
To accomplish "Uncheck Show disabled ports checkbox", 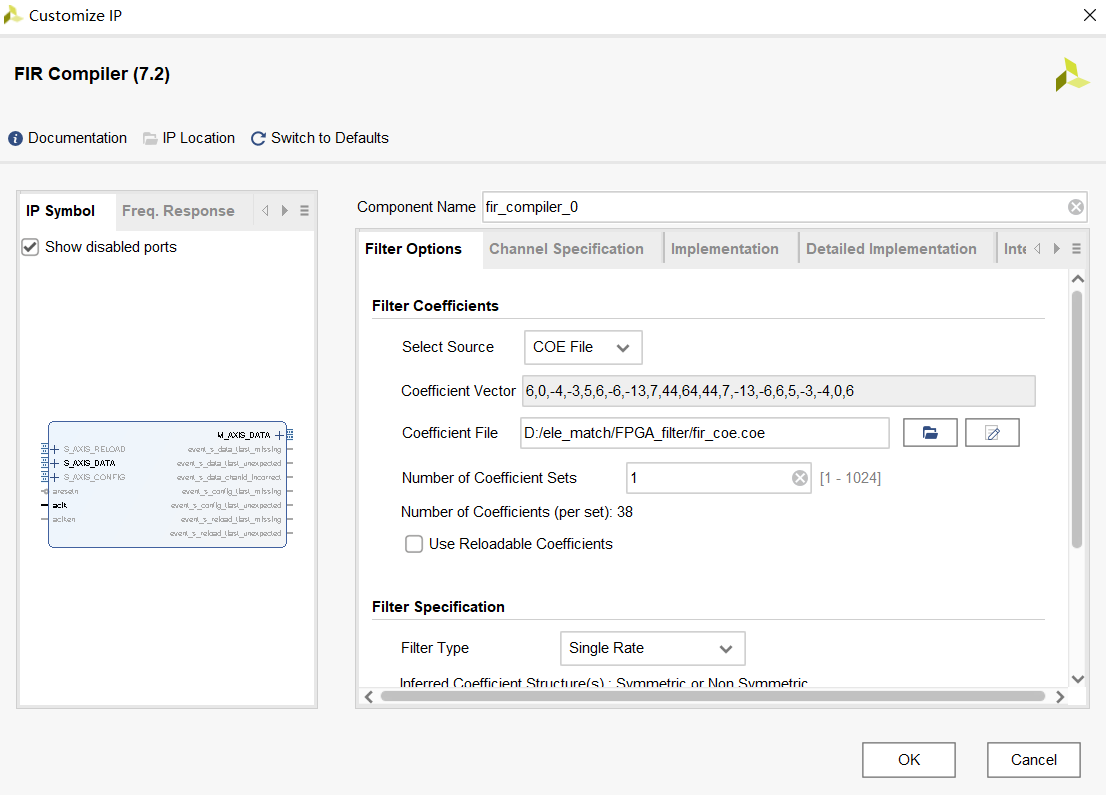I will pyautogui.click(x=30, y=247).
